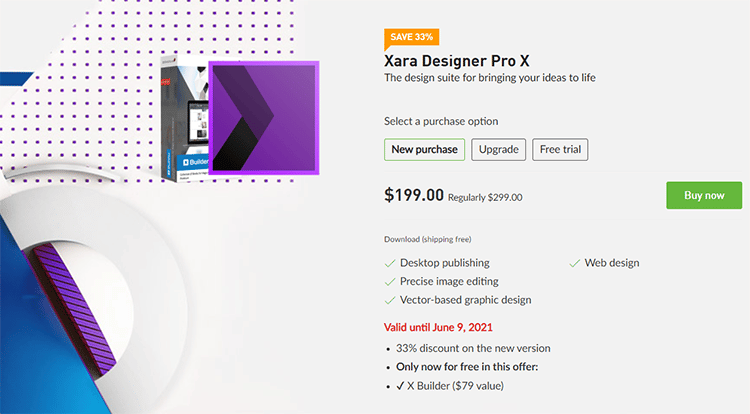
Task: Click the $199.00 price
Action: pyautogui.click(x=413, y=195)
